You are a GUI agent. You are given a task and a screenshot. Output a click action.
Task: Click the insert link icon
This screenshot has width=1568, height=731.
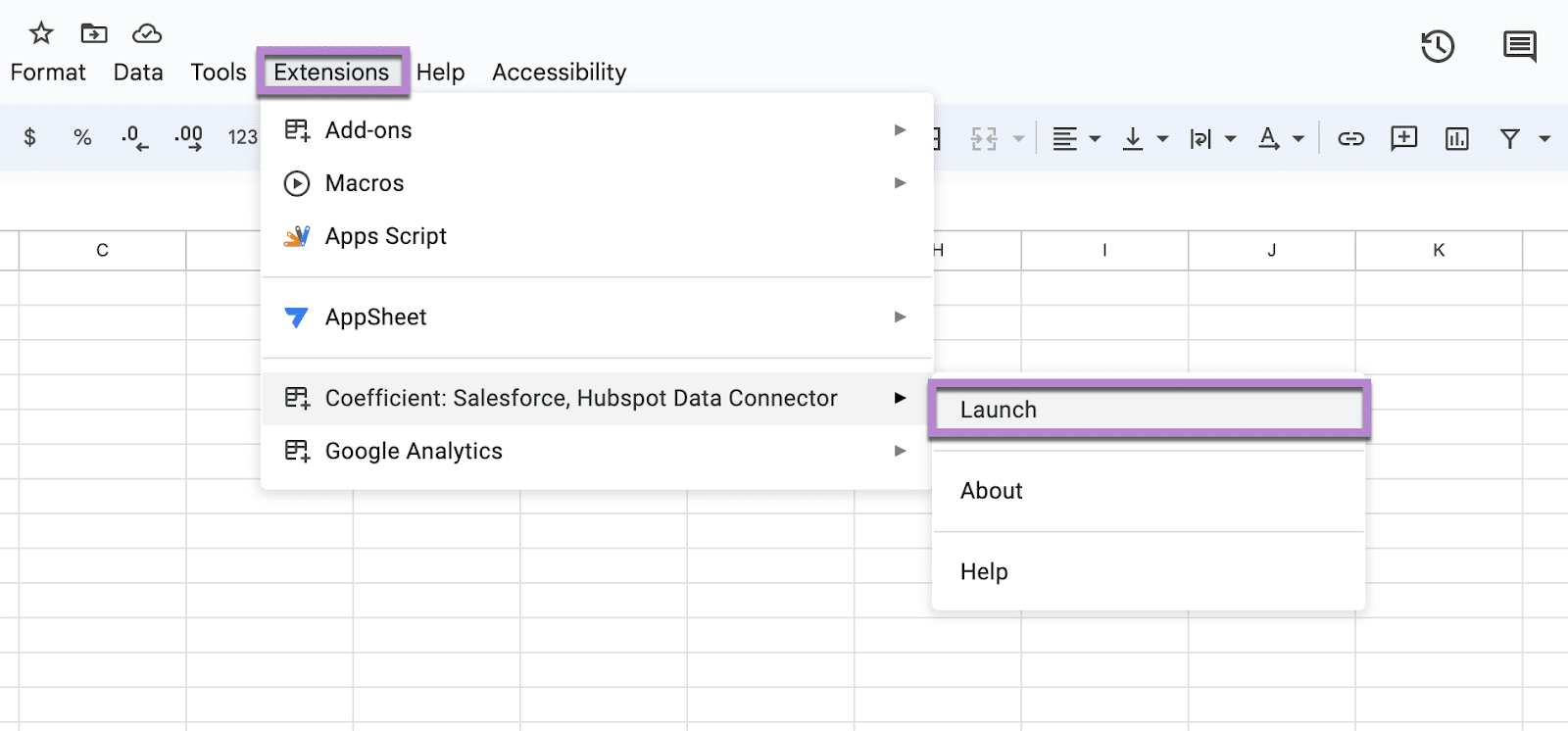(x=1350, y=139)
